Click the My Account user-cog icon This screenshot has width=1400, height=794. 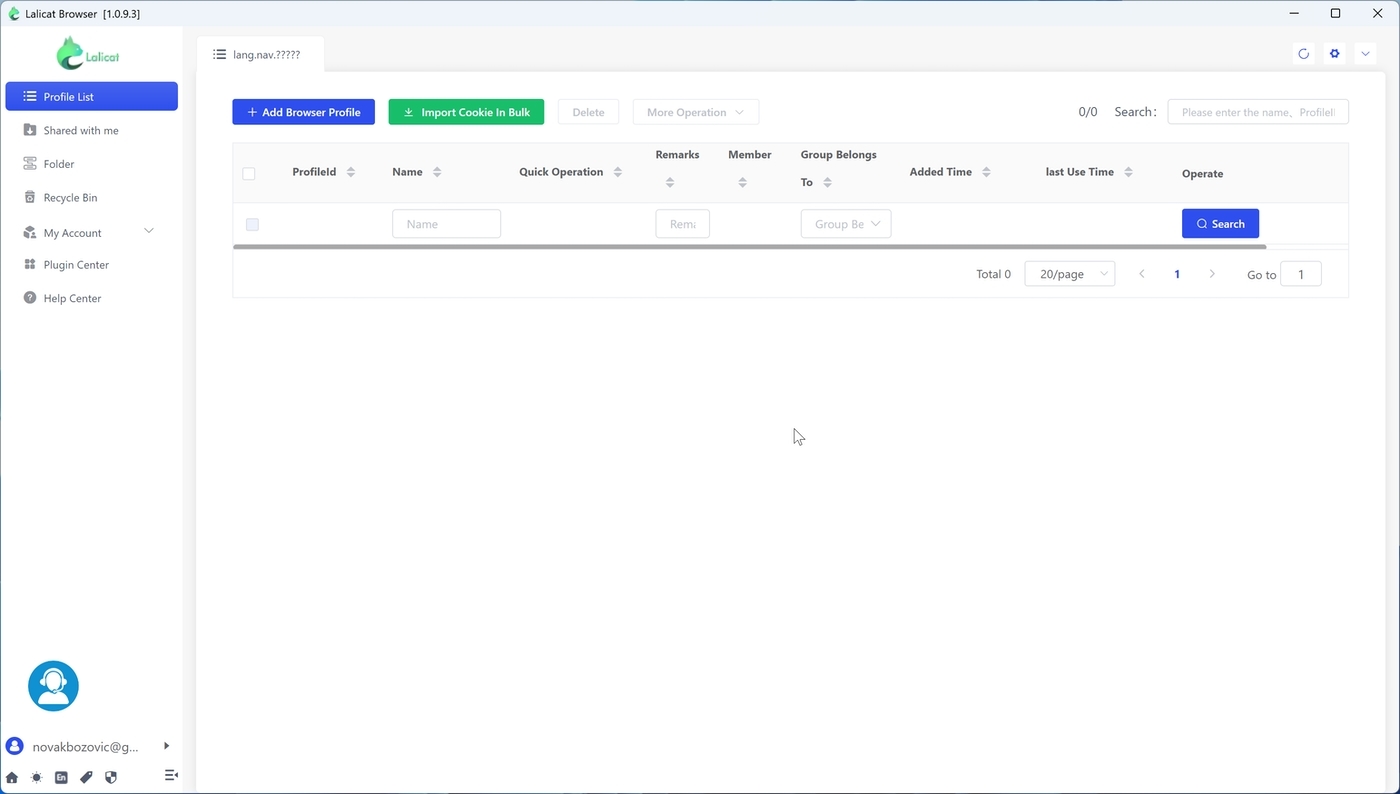(x=30, y=232)
